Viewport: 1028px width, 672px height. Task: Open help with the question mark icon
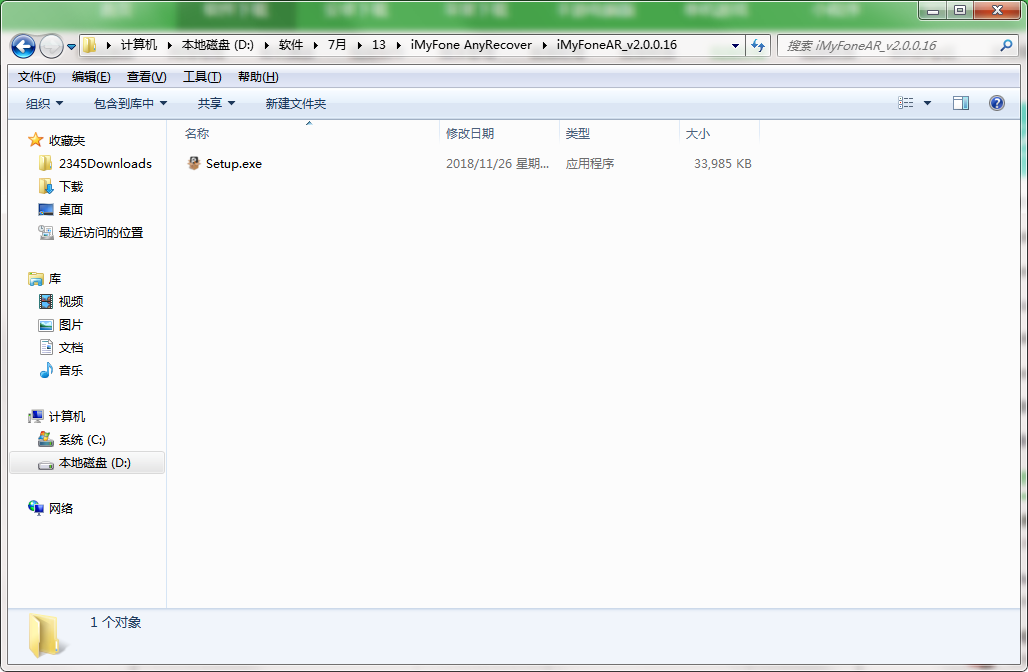click(x=997, y=103)
